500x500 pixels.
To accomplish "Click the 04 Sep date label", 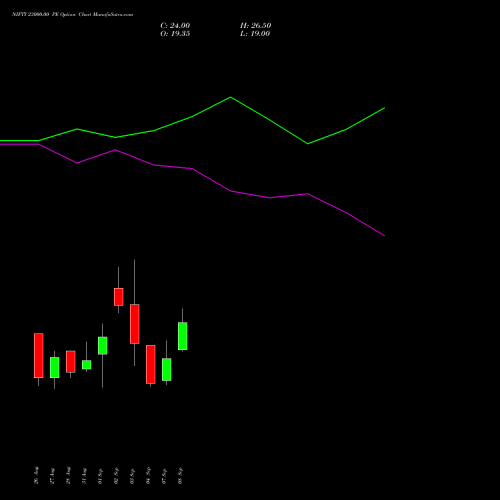I will click(x=148, y=475).
